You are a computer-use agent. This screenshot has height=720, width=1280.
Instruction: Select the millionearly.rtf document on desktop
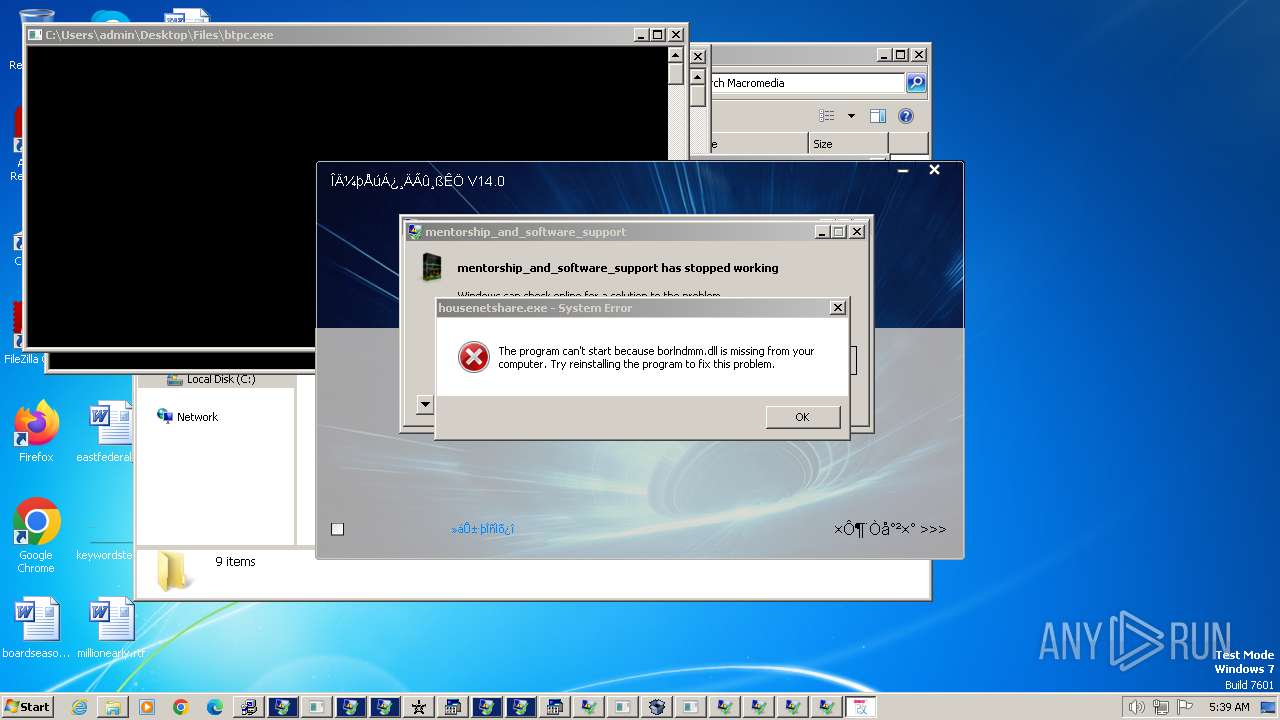tap(111, 628)
